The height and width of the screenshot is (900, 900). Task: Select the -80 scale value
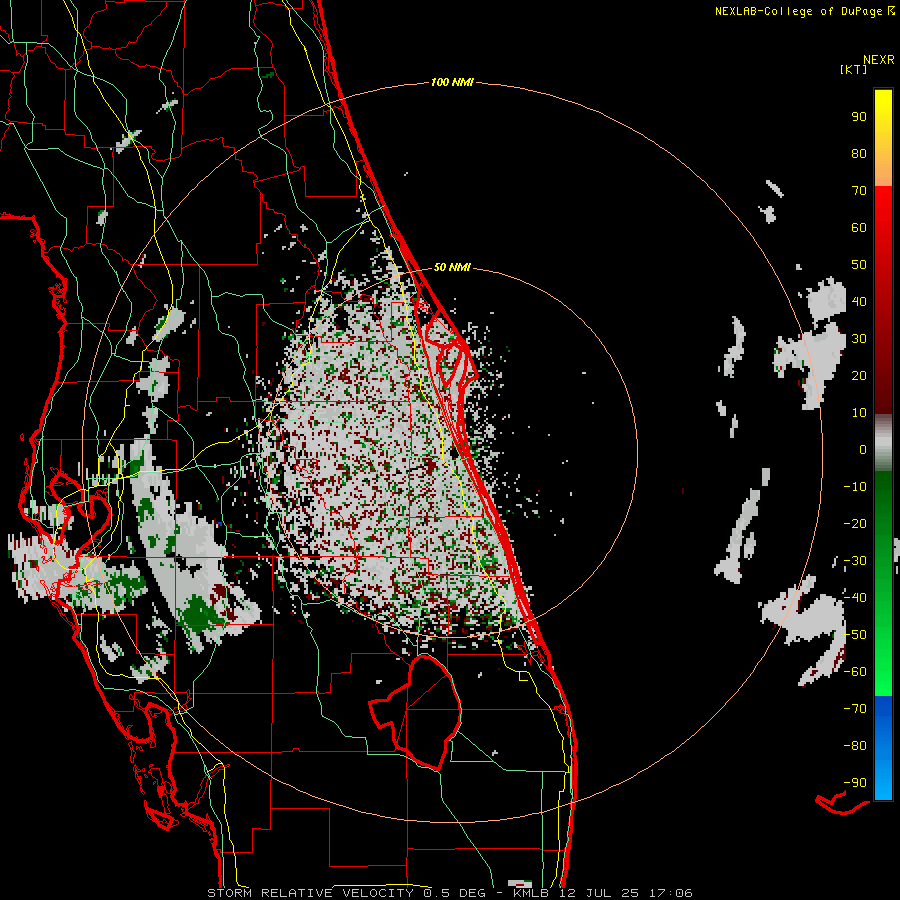tap(855, 746)
